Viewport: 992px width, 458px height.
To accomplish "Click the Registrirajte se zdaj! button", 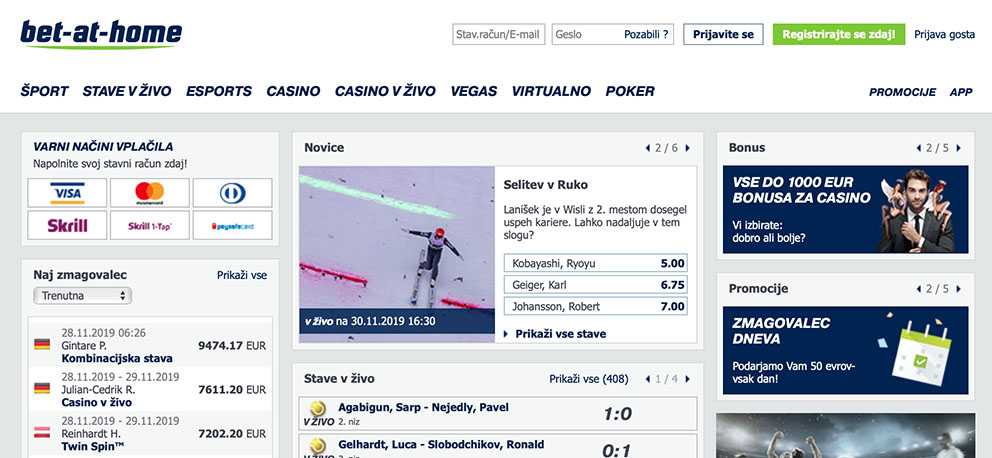I will pos(839,34).
